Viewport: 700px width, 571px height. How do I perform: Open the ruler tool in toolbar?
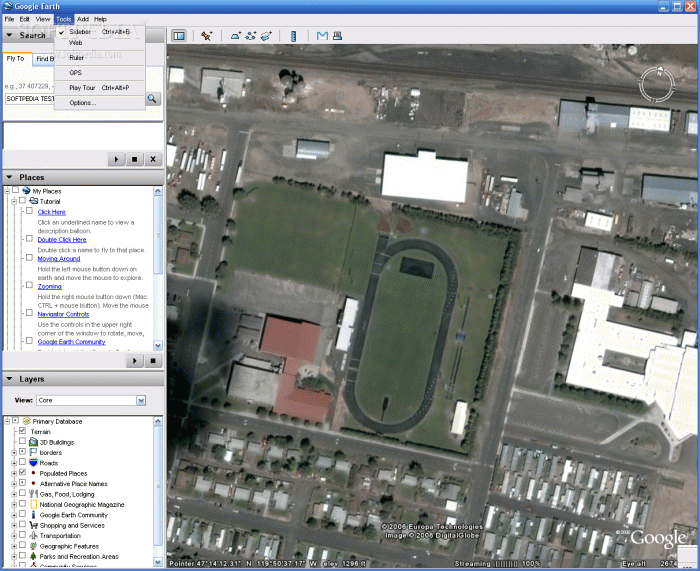coord(293,36)
